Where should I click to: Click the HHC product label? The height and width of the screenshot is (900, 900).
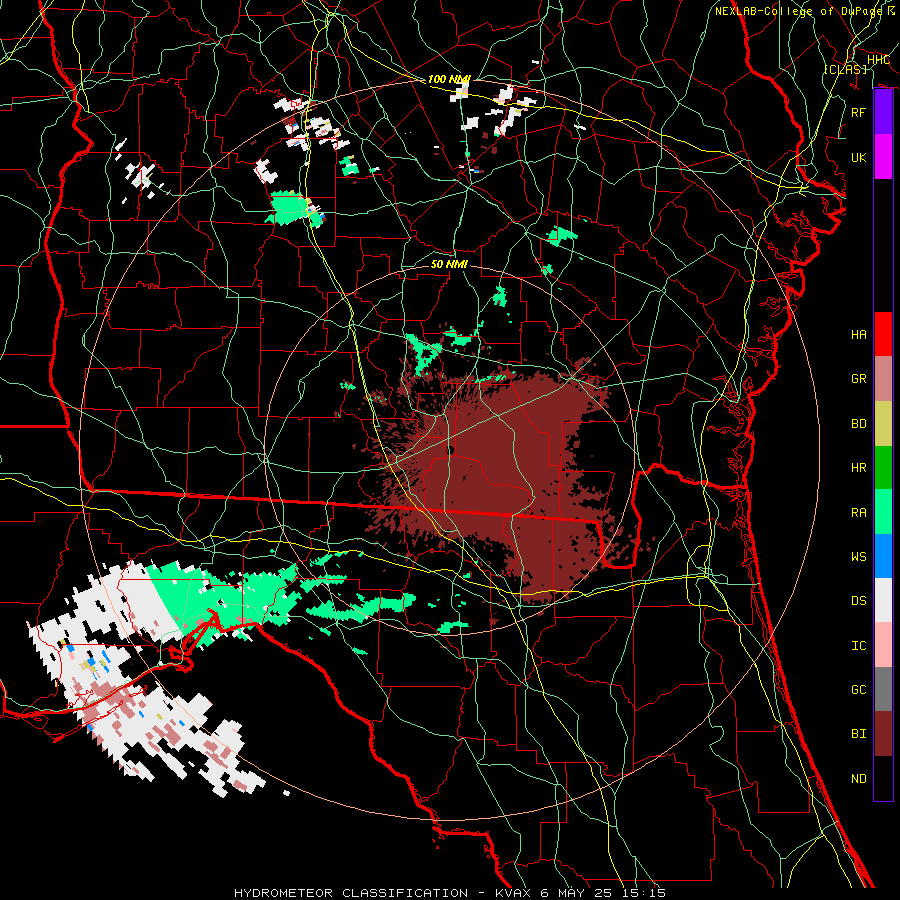pyautogui.click(x=878, y=60)
